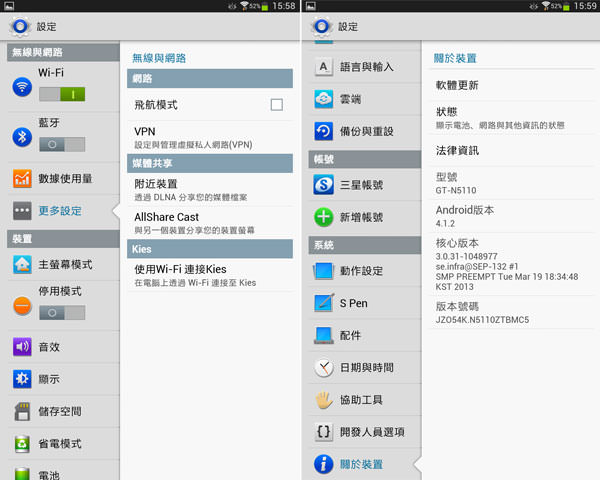600x480 pixels.
Task: Tap the green 新增帳號 plus icon
Action: (323, 217)
